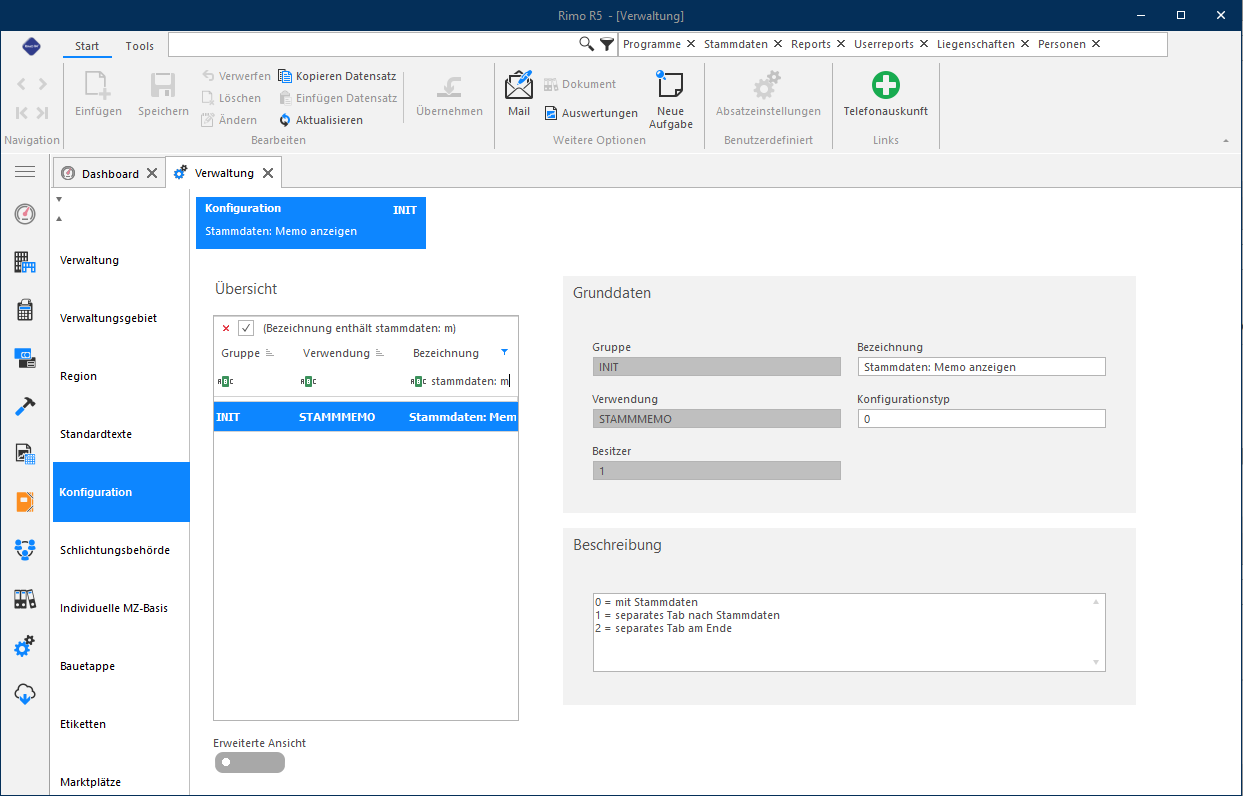
Task: Click the Beschreibung text area
Action: point(848,632)
